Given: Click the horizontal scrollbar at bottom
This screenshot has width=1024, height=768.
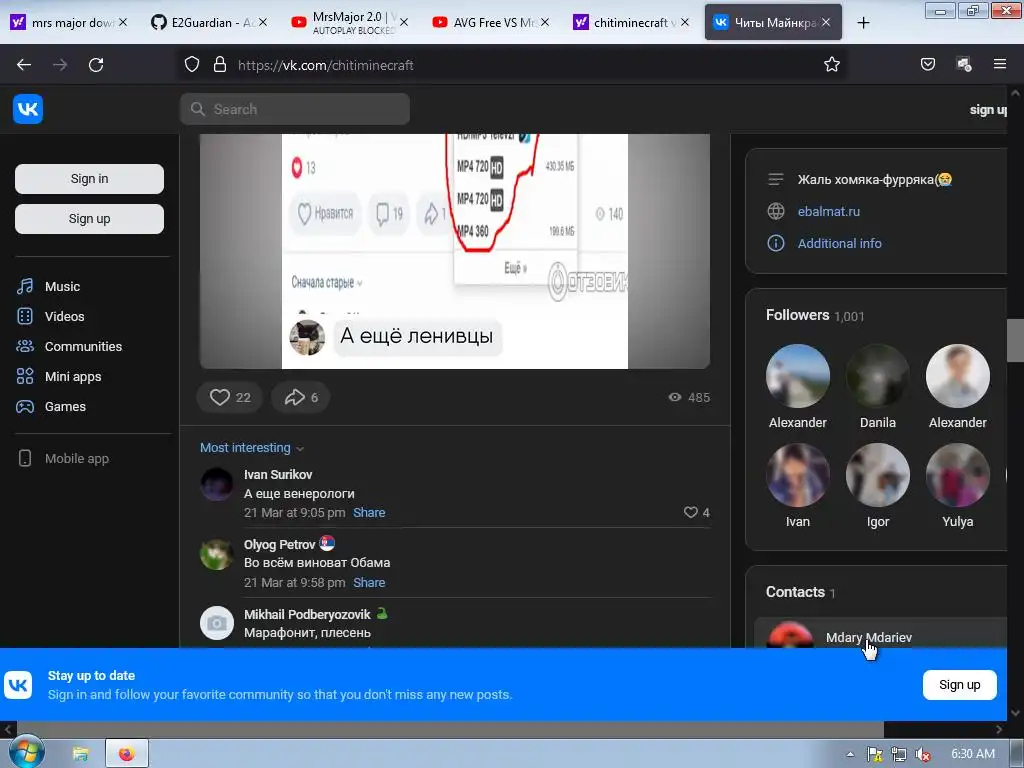Looking at the screenshot, I should [x=450, y=729].
